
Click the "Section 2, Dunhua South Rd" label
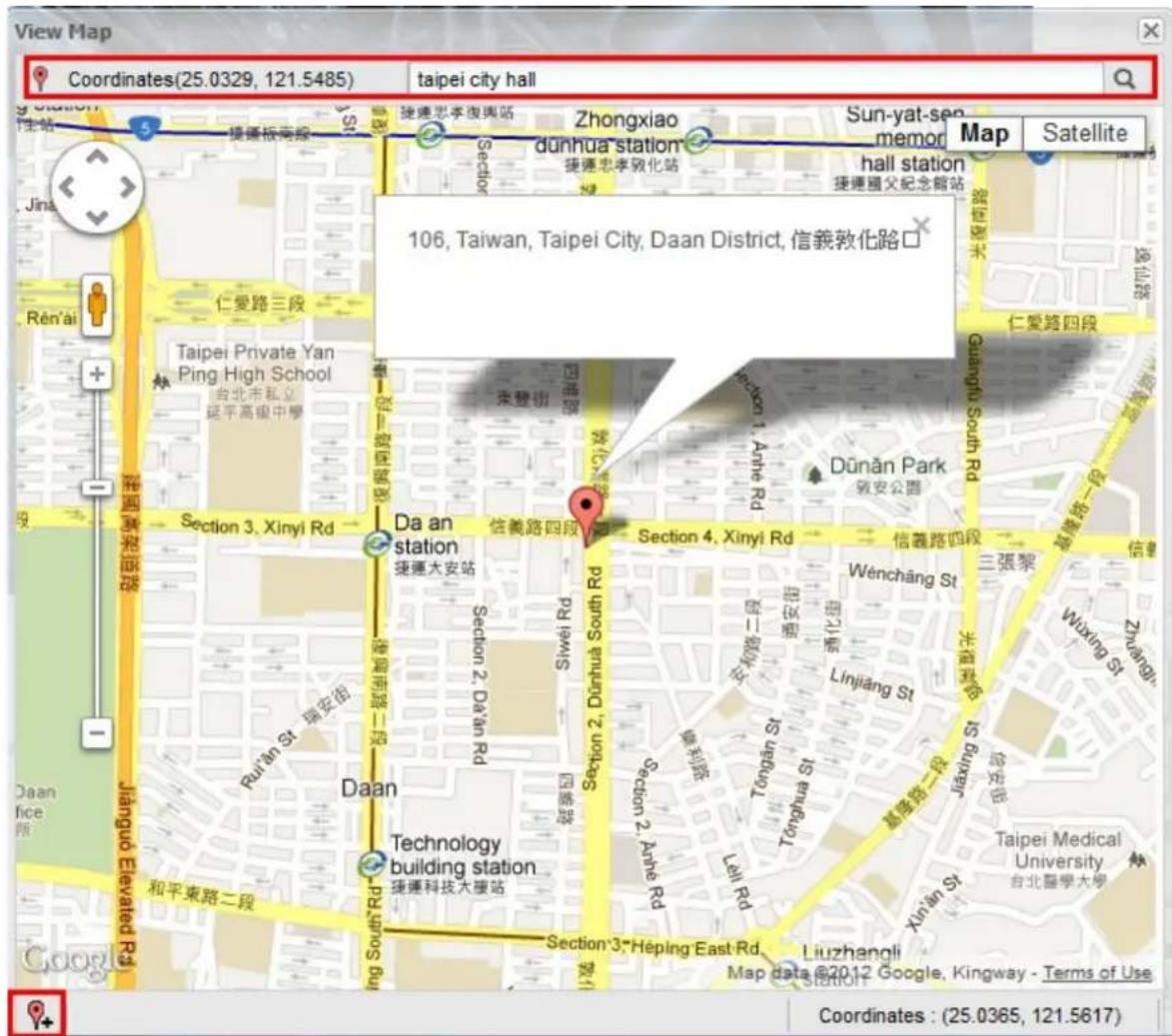591,678
